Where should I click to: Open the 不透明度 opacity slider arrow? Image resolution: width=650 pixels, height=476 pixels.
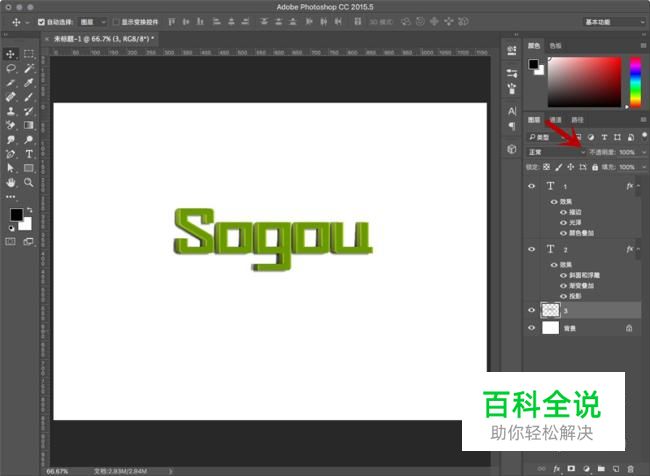(x=643, y=152)
